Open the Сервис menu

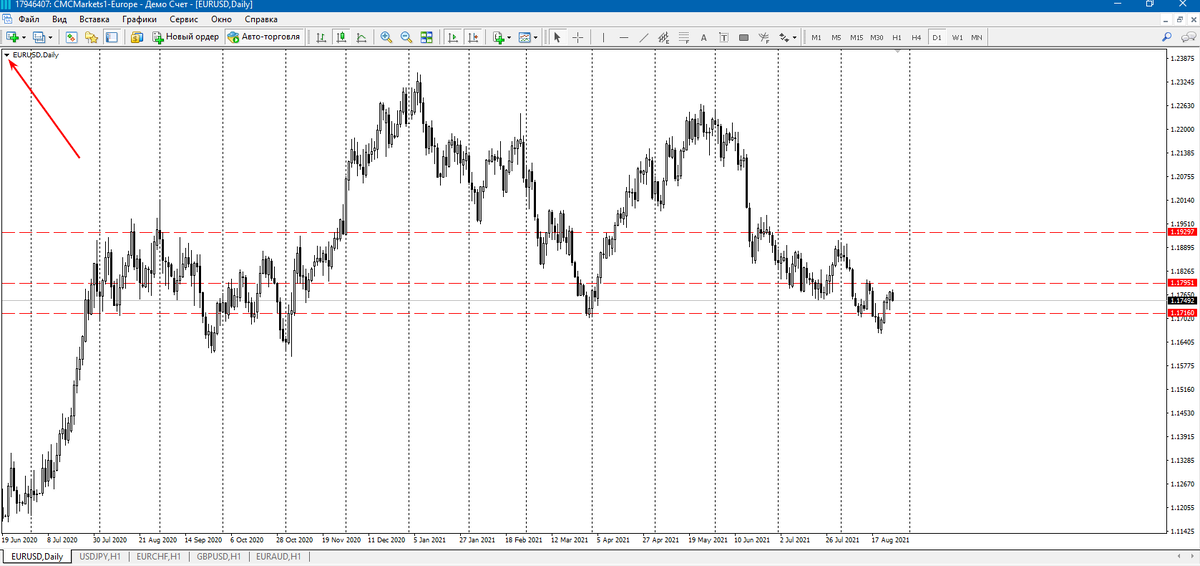pos(184,19)
